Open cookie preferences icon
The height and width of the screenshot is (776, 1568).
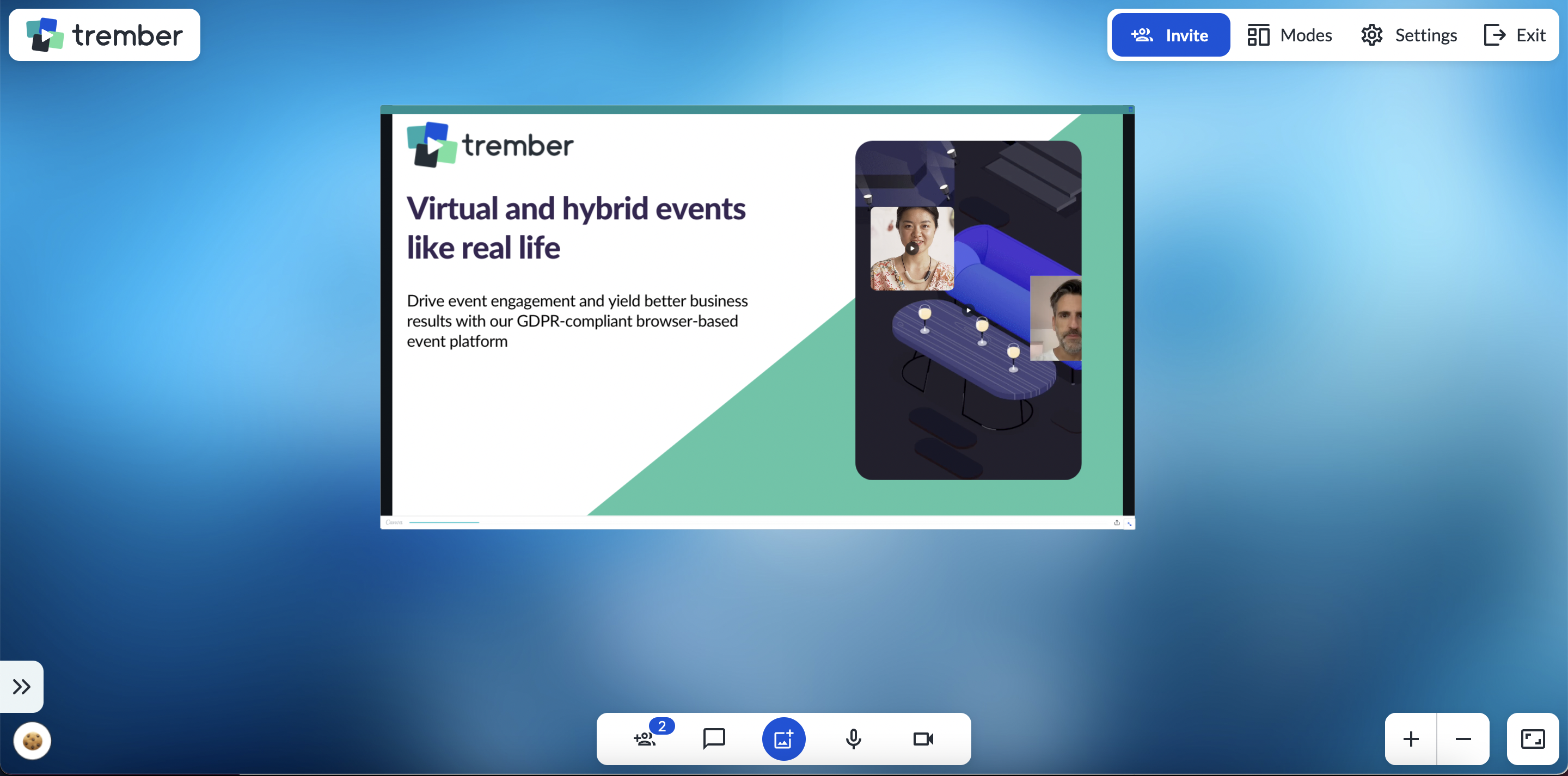coord(32,741)
